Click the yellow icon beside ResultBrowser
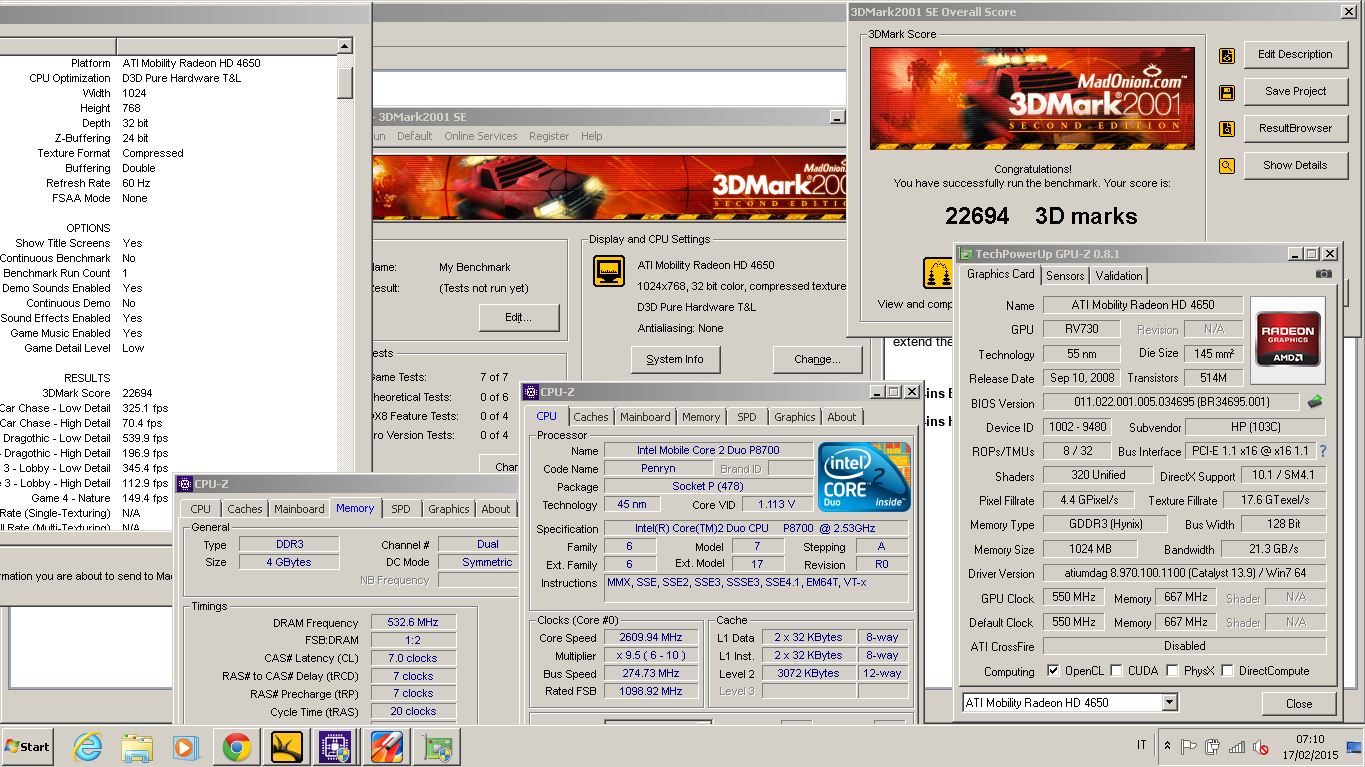This screenshot has width=1365, height=767. 1227,129
